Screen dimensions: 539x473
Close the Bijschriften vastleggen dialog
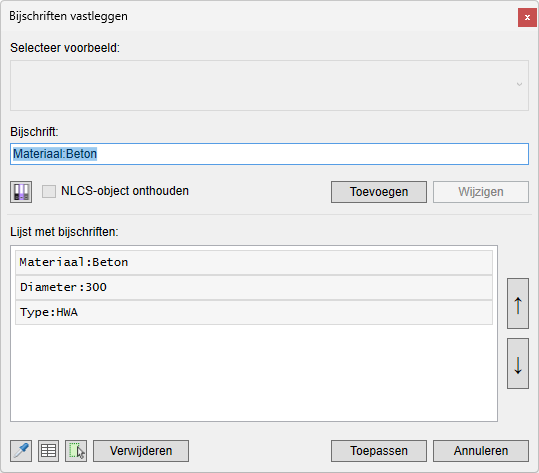pyautogui.click(x=527, y=17)
